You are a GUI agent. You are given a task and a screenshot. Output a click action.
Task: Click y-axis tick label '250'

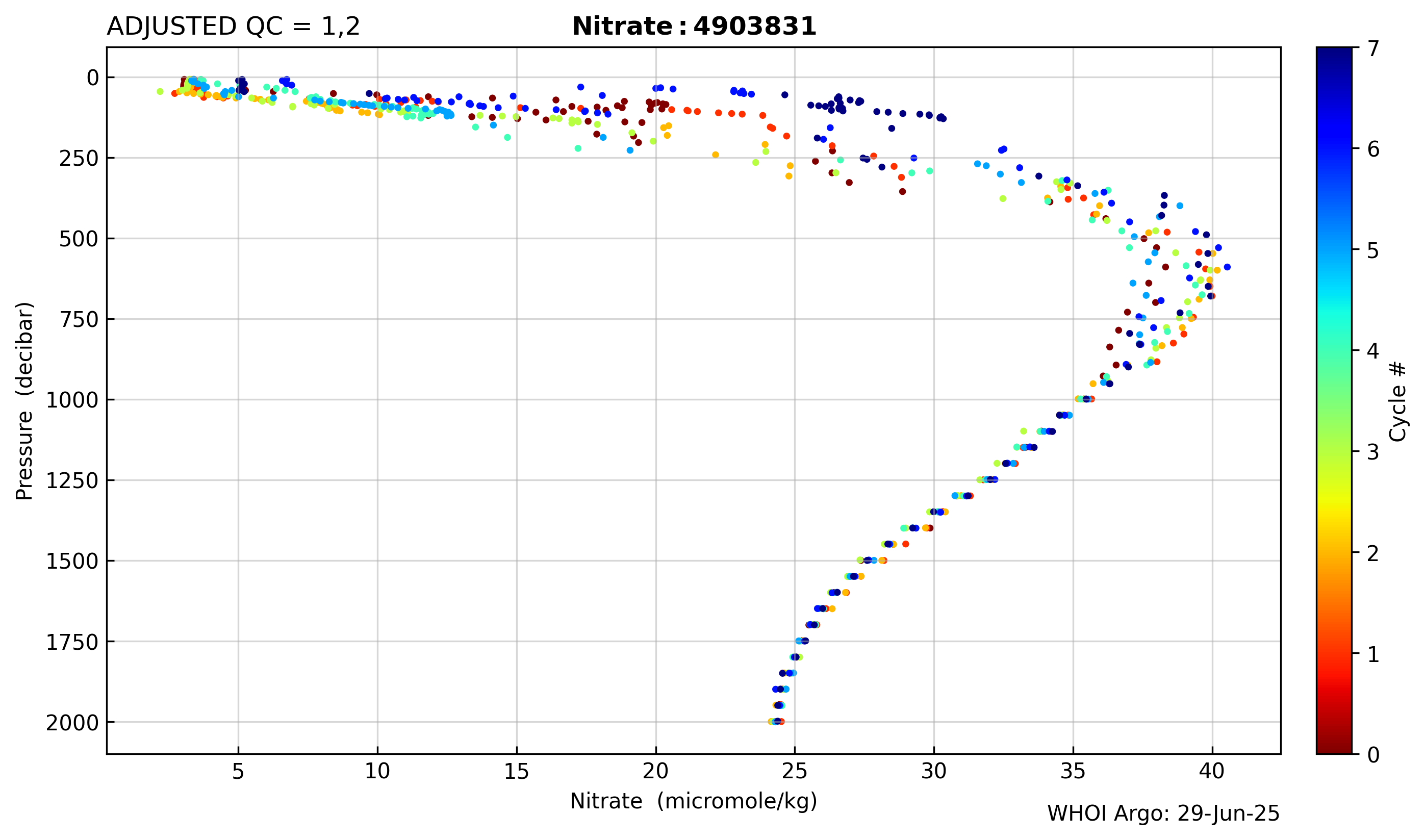click(79, 159)
